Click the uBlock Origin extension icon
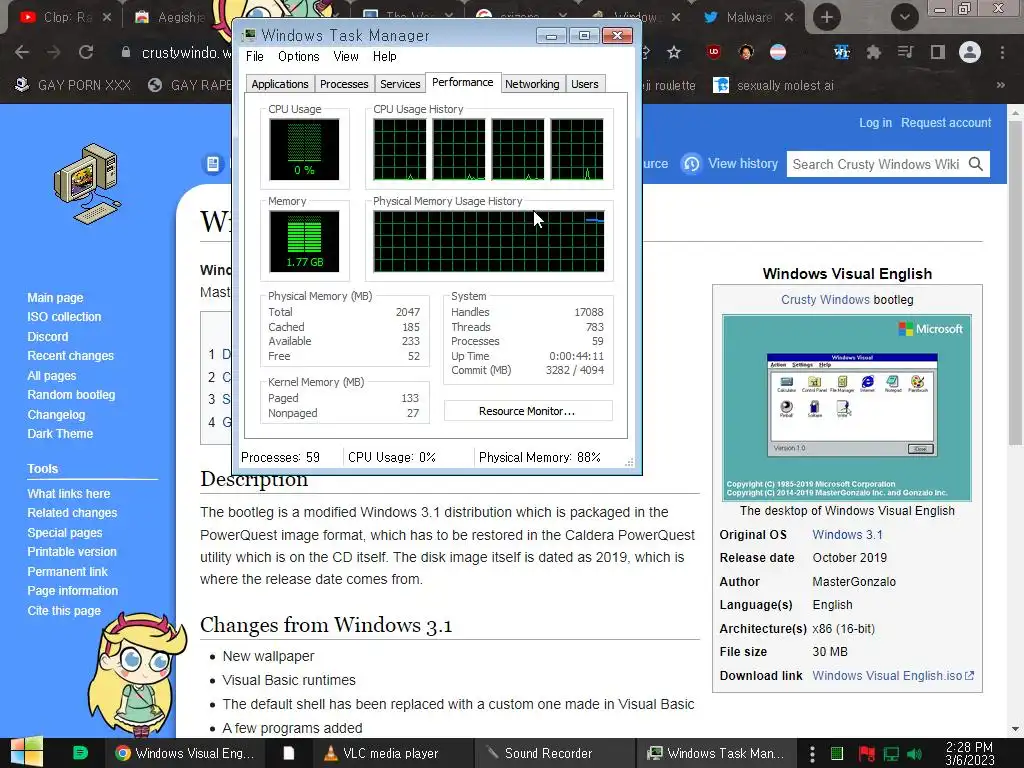 [714, 52]
